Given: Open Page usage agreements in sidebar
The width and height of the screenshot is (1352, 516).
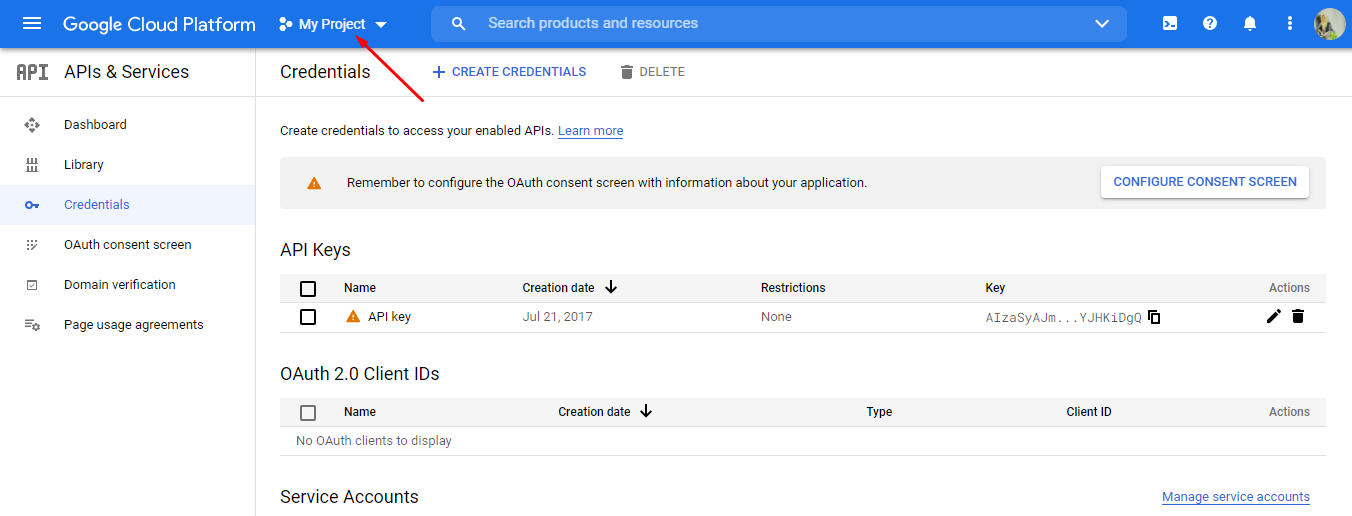Looking at the screenshot, I should coord(134,325).
